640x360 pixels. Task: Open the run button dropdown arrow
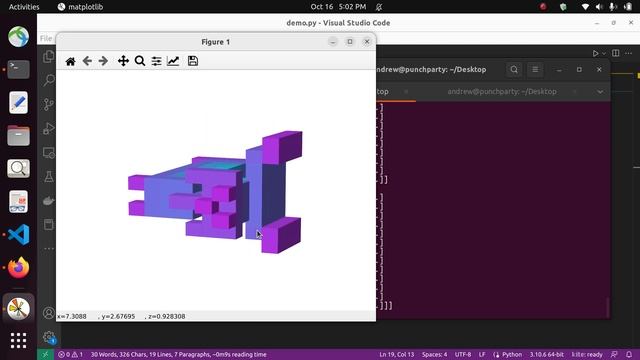(604, 53)
